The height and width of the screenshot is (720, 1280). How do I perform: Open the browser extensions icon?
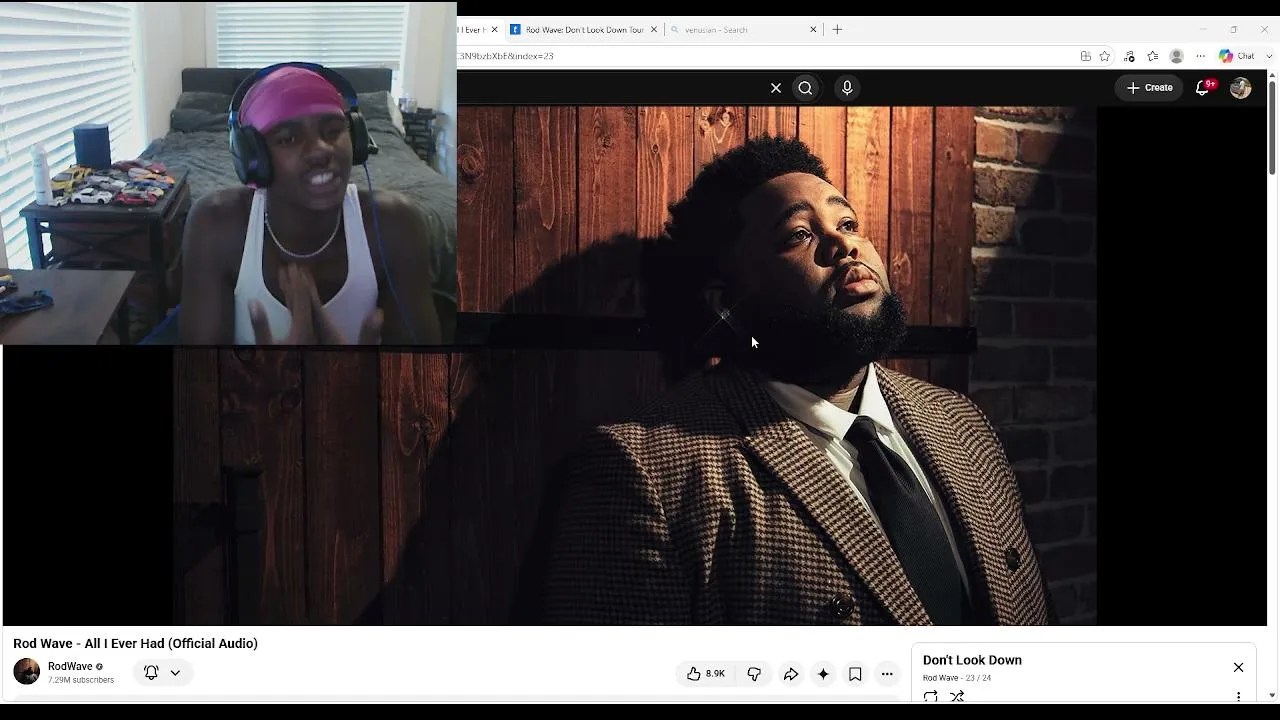(1129, 56)
